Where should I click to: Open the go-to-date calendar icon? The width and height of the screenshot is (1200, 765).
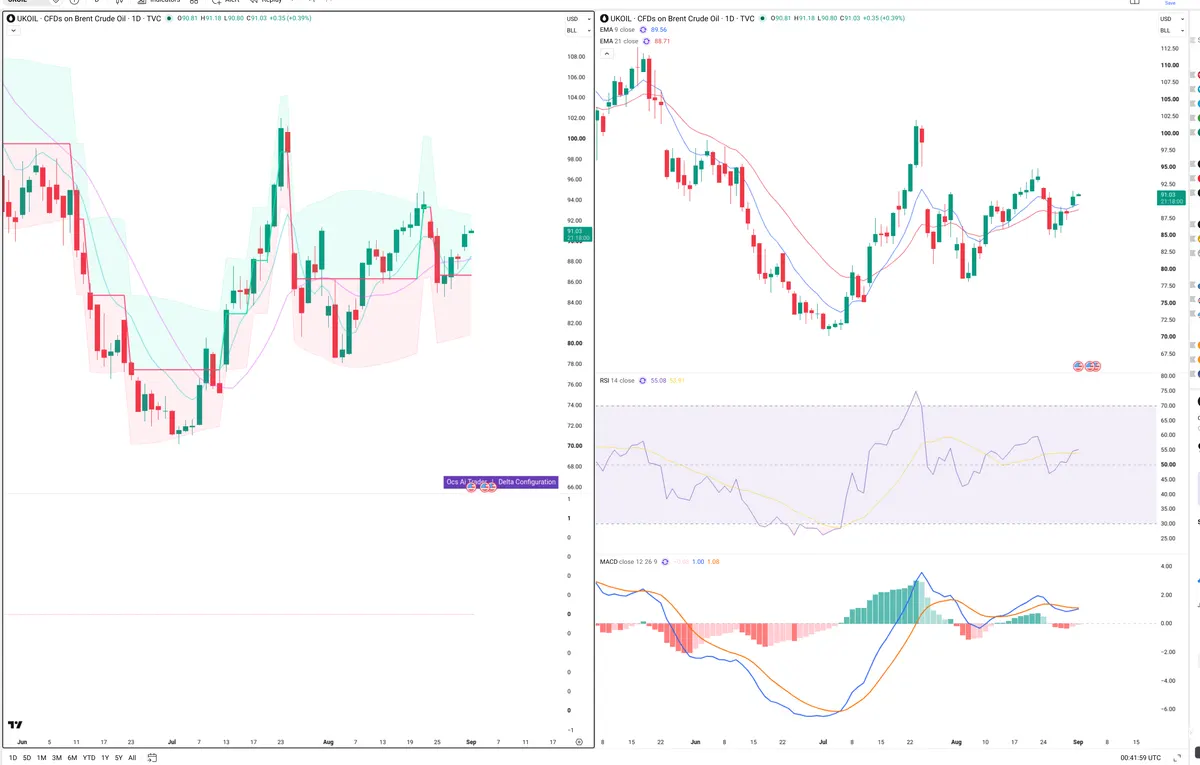(153, 757)
